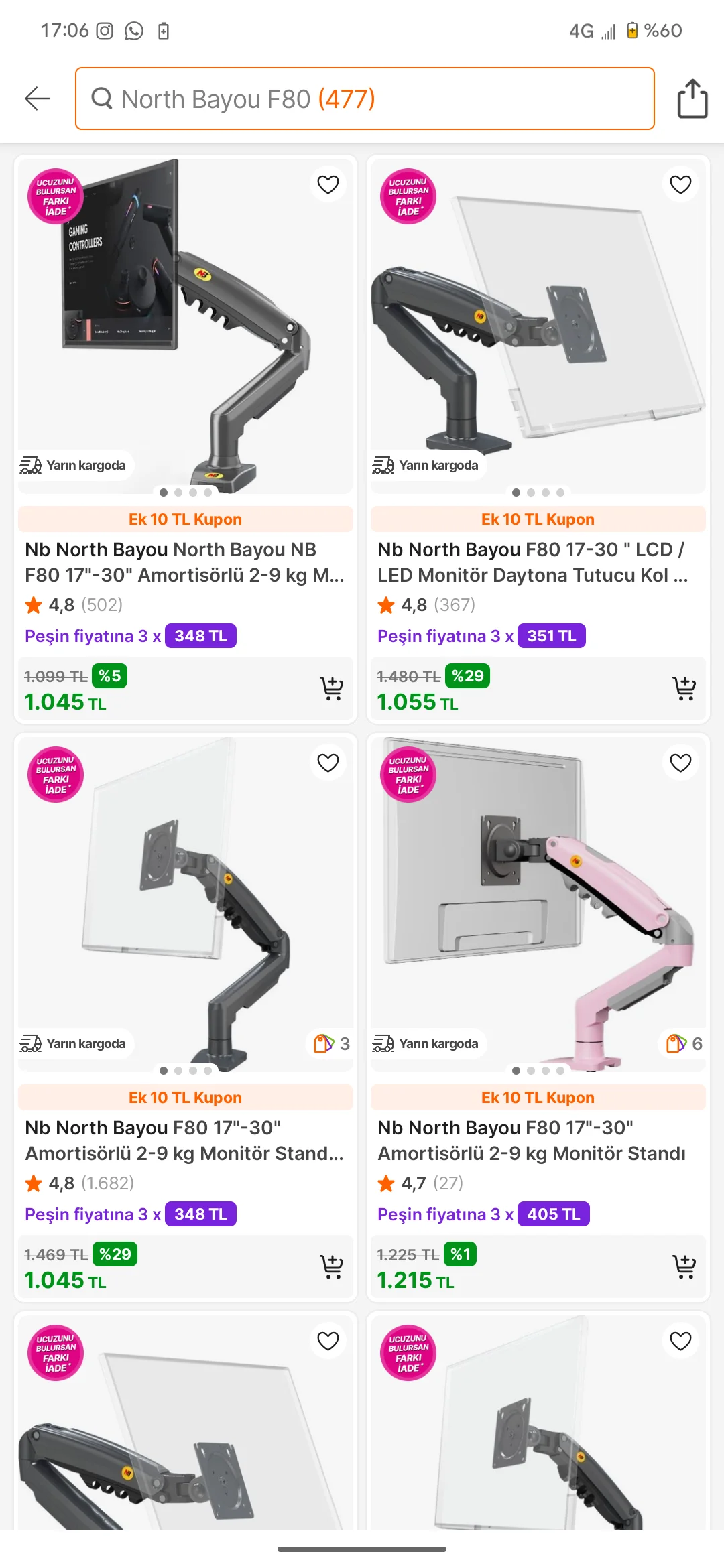Tap 351 TL installment price badge
The image size is (724, 1568).
click(x=551, y=636)
